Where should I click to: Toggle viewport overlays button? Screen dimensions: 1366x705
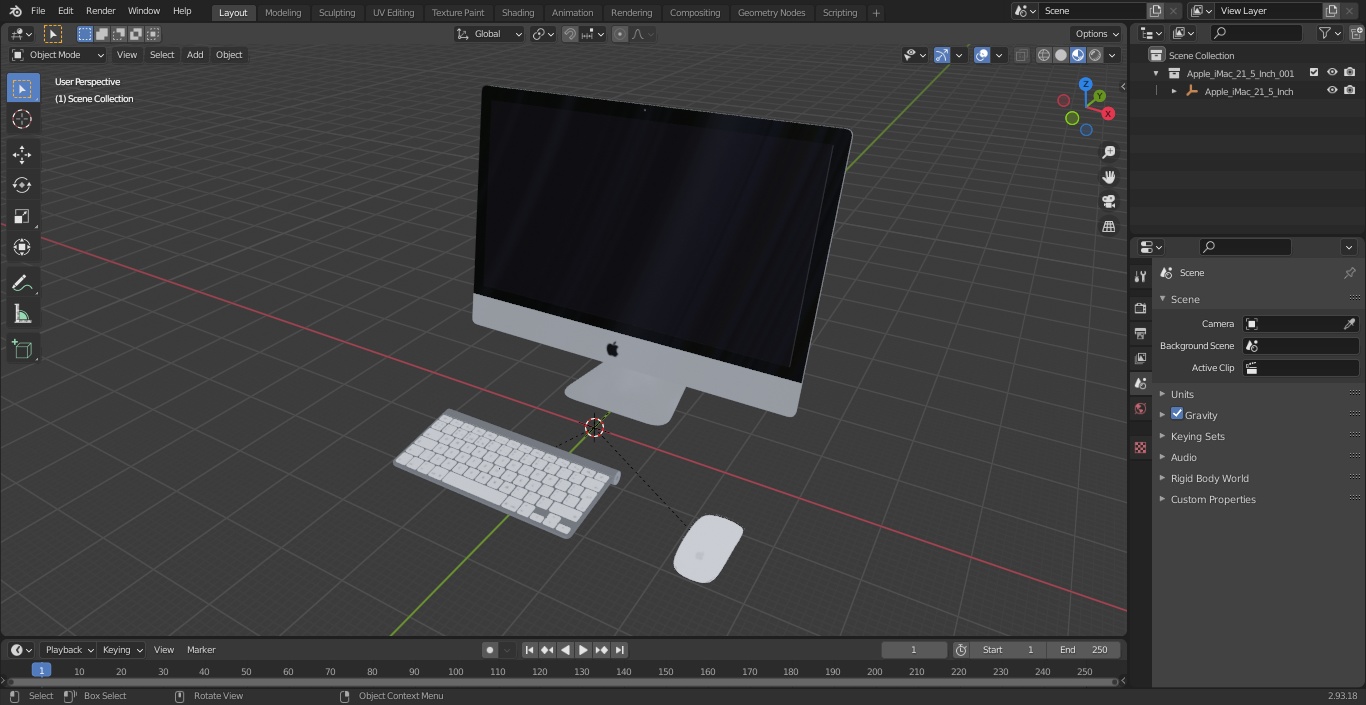point(982,55)
